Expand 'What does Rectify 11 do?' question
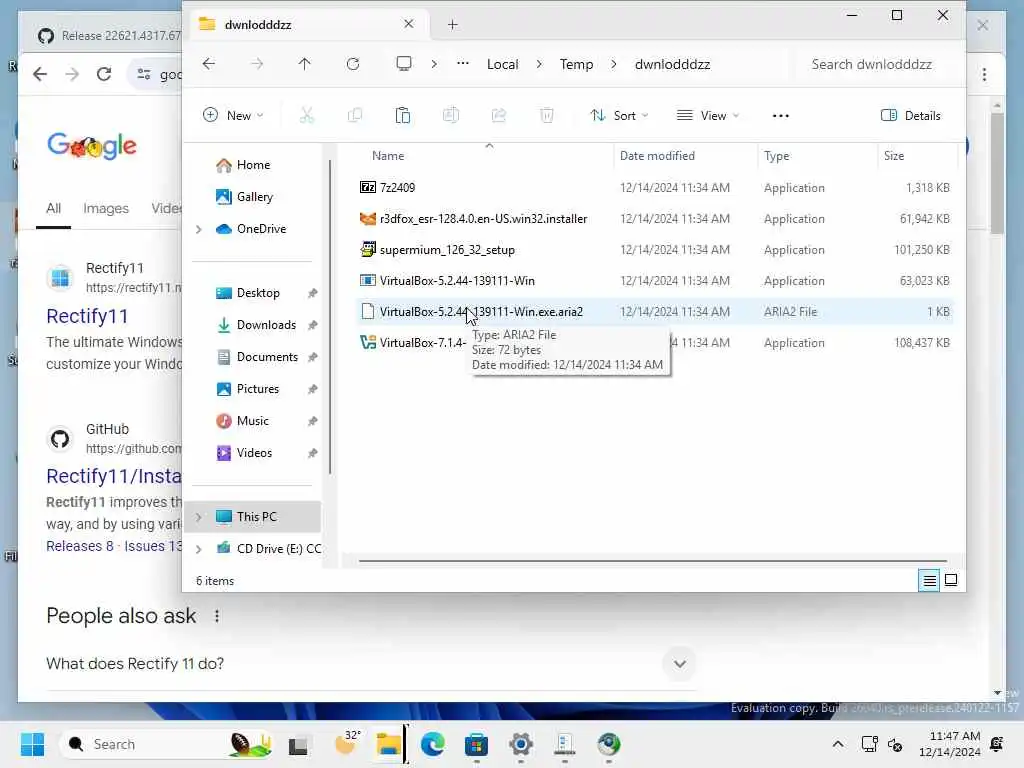1024x768 pixels. pos(680,664)
